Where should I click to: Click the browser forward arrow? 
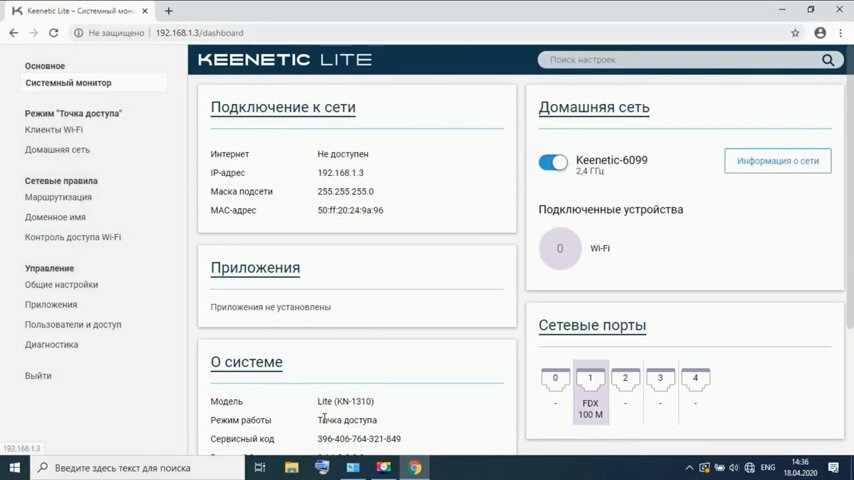[x=34, y=33]
